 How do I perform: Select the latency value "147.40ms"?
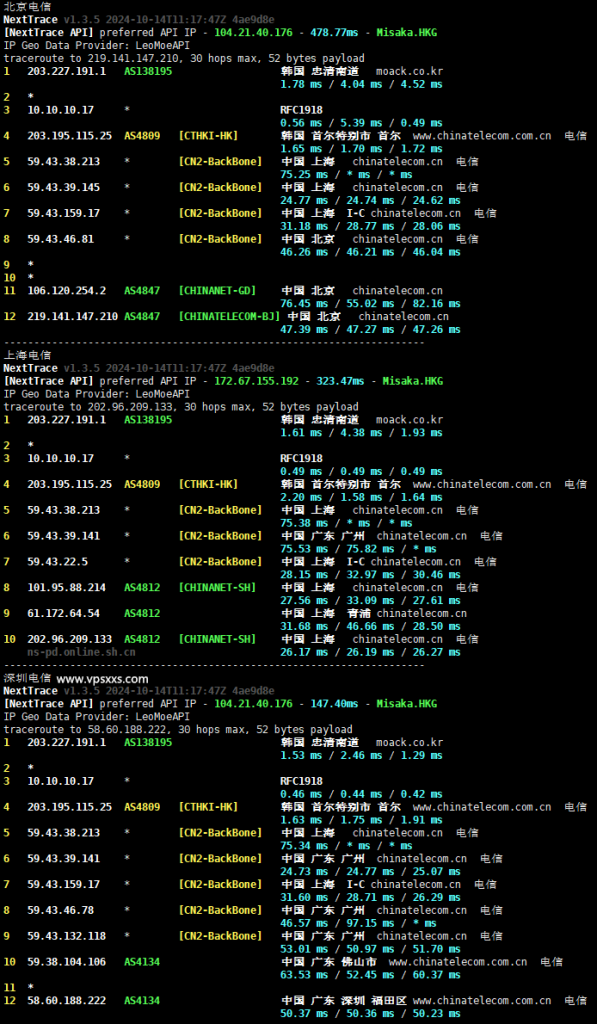coord(334,703)
